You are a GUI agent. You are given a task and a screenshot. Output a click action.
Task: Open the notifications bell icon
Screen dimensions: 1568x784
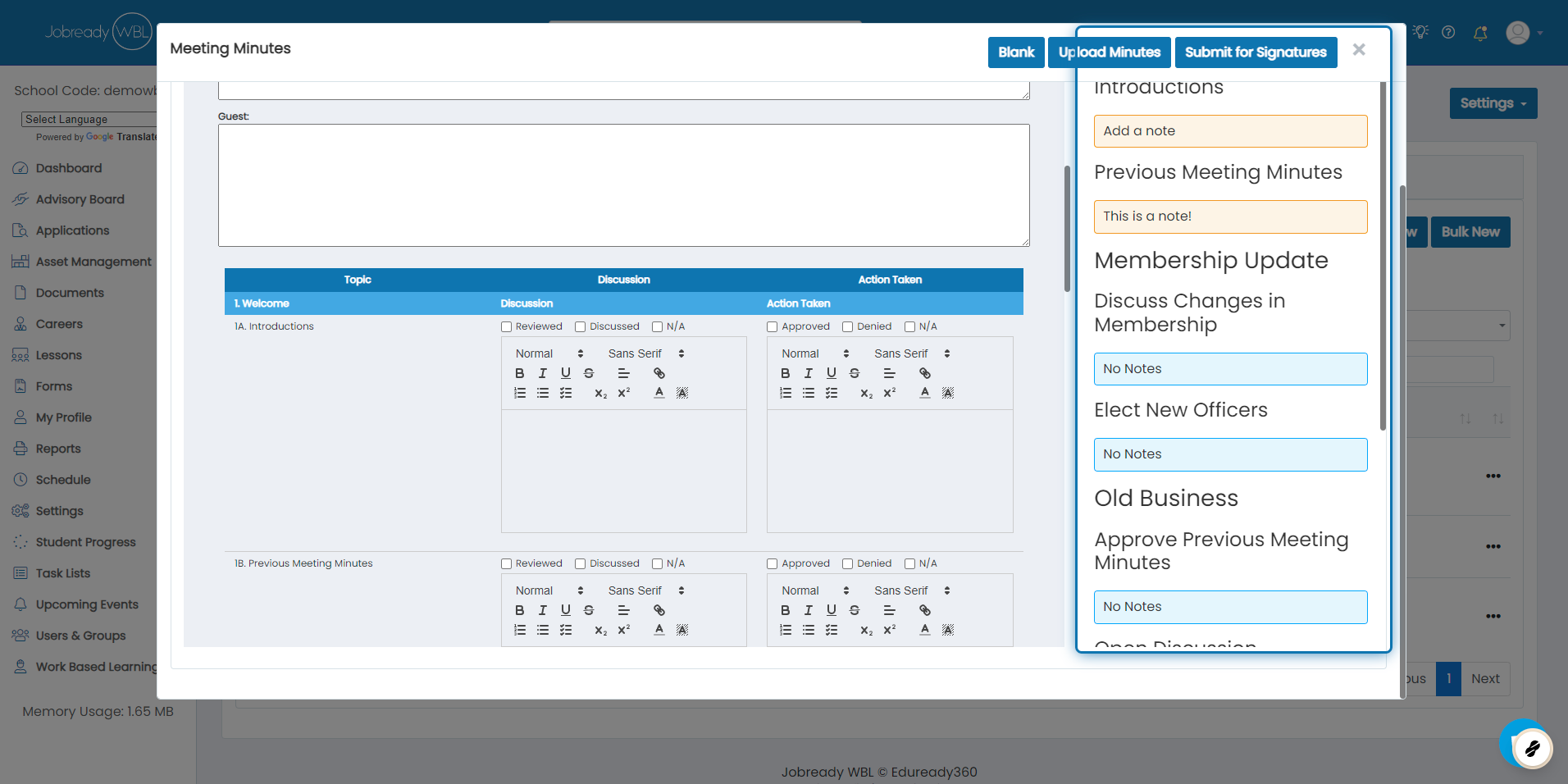click(x=1480, y=33)
